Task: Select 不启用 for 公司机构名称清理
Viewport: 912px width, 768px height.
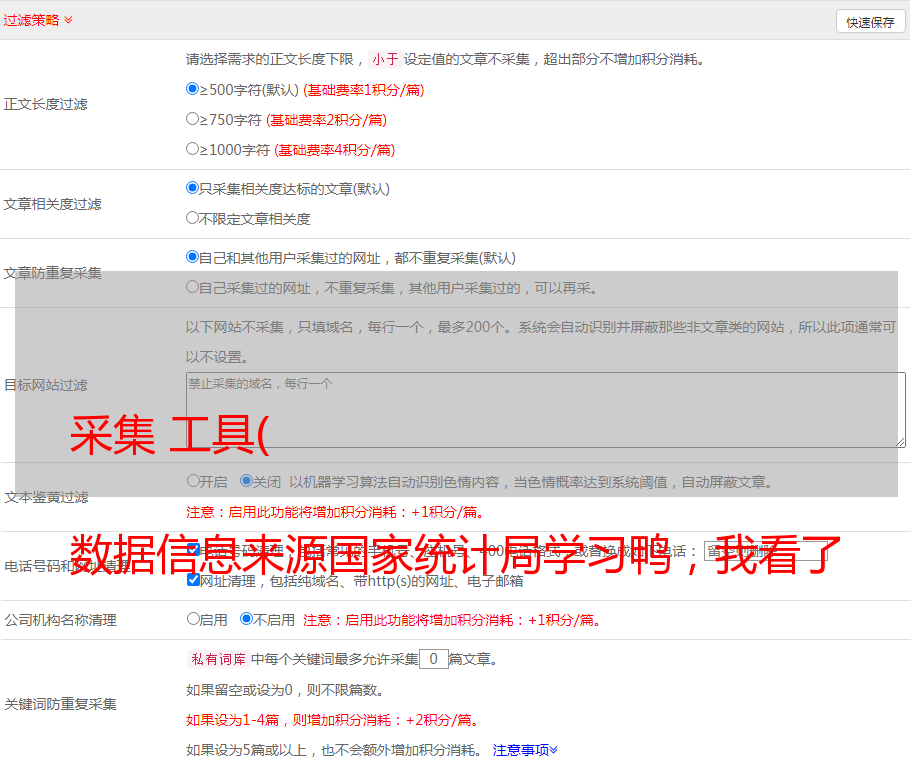Action: point(246,619)
